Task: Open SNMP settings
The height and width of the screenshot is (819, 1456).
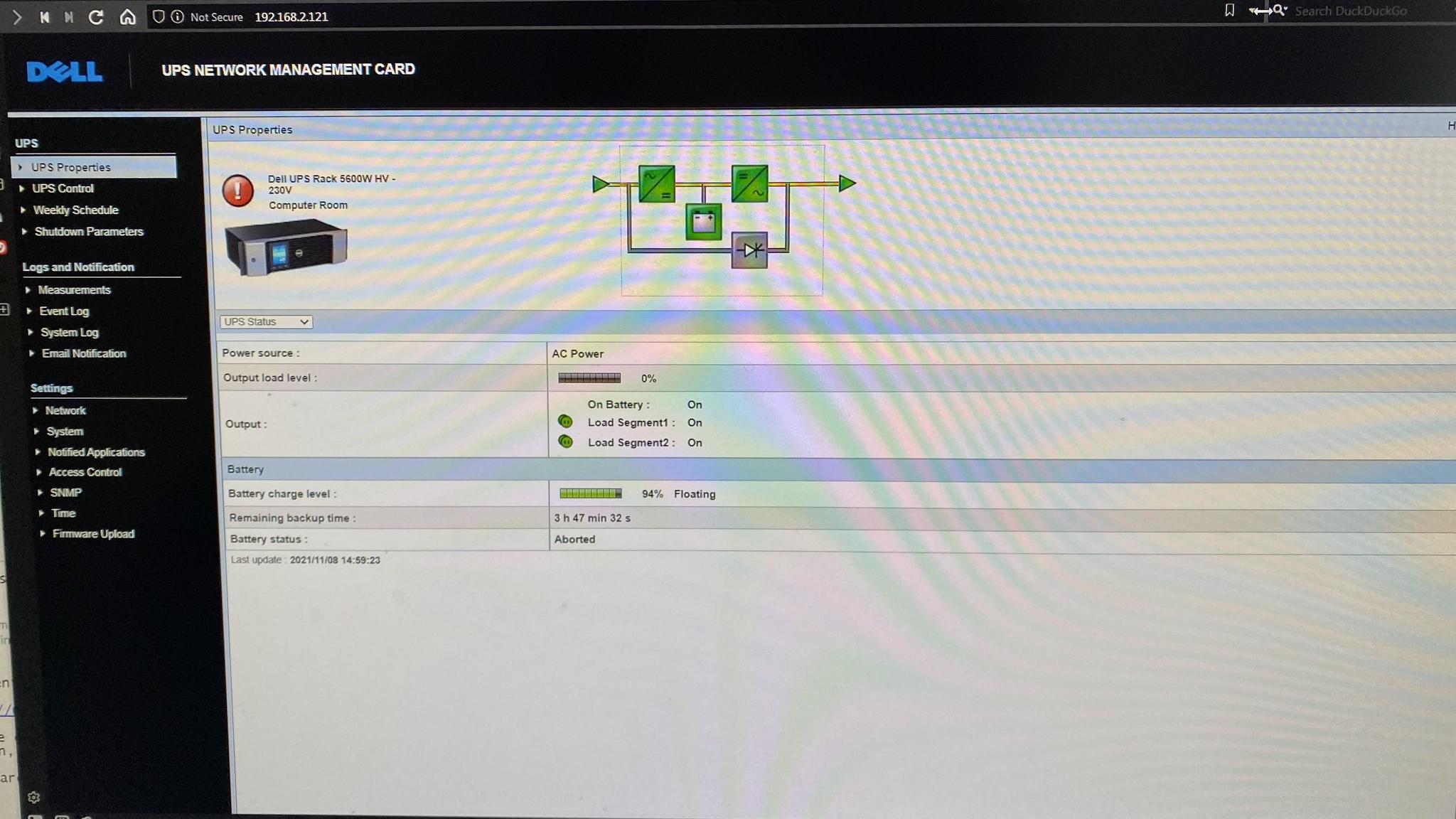Action: (x=66, y=493)
